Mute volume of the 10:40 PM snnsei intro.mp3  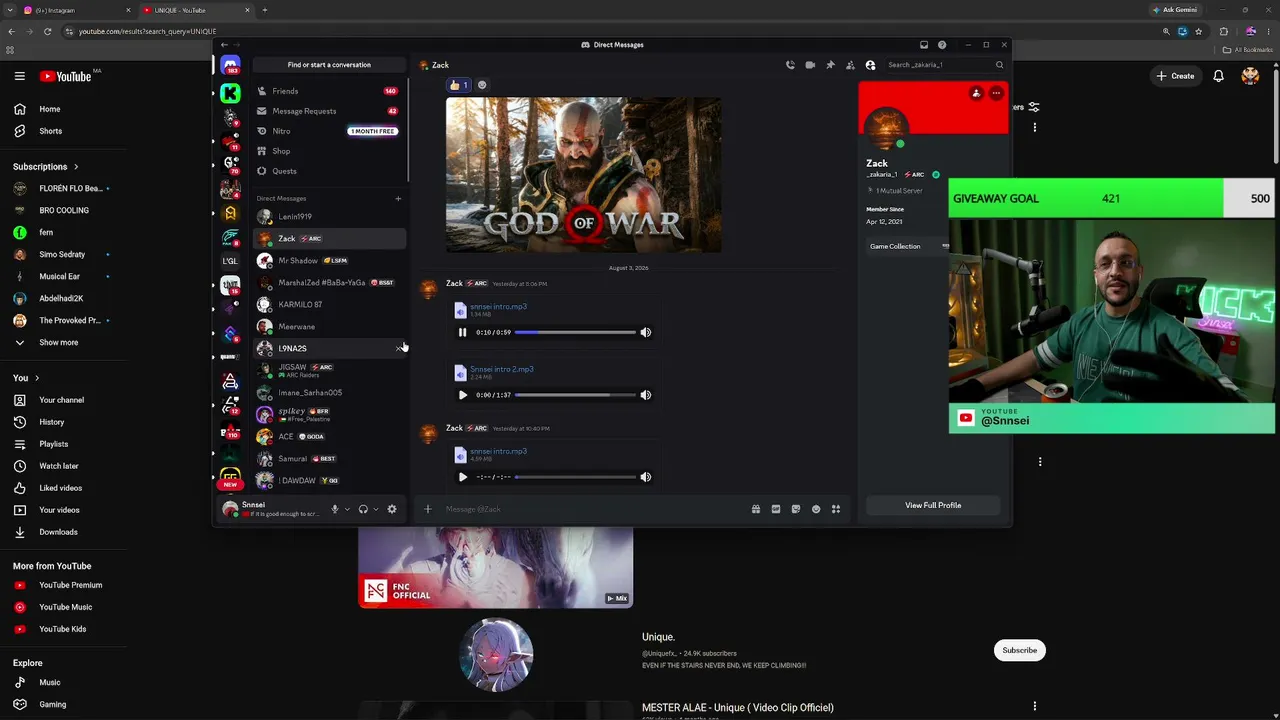645,477
